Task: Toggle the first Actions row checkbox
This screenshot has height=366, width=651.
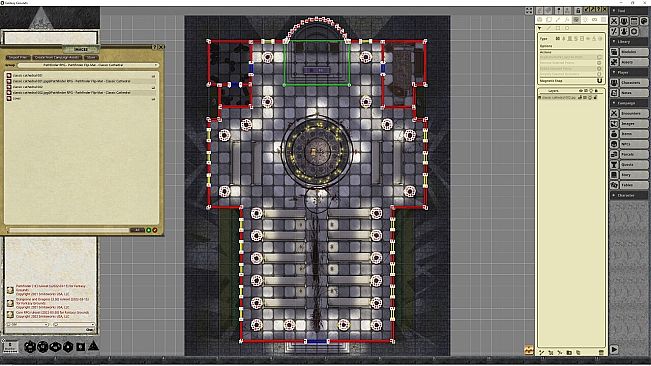Action: pos(599,57)
